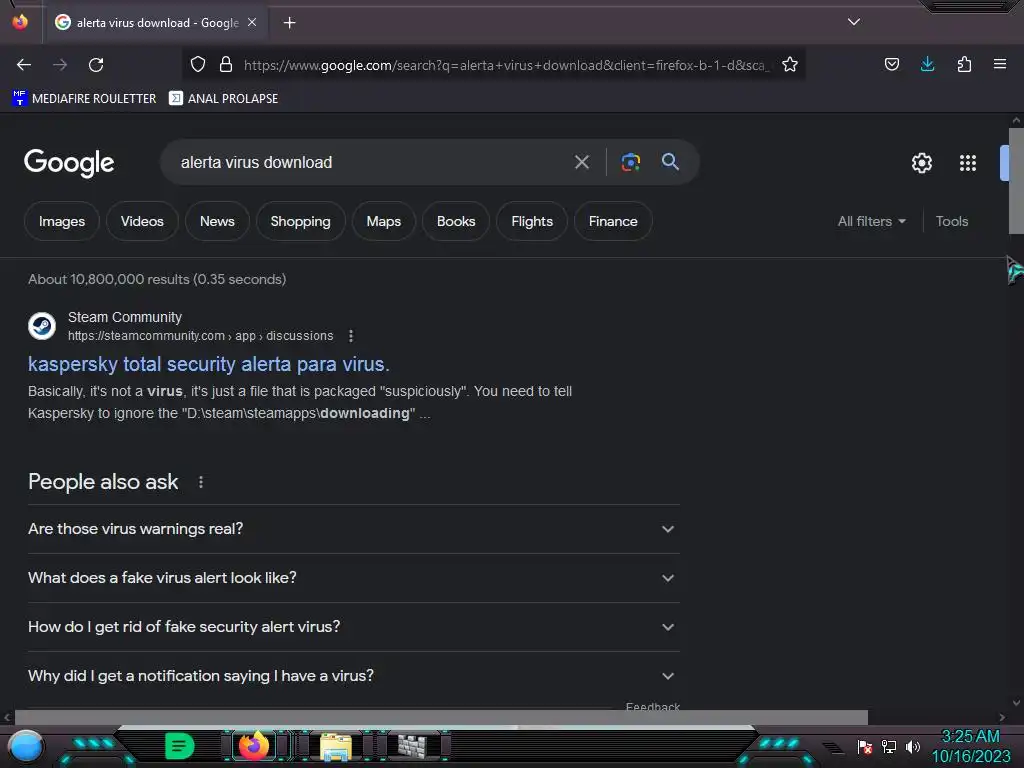
Task: Open the Start orb on the taskbar
Action: pos(26,746)
